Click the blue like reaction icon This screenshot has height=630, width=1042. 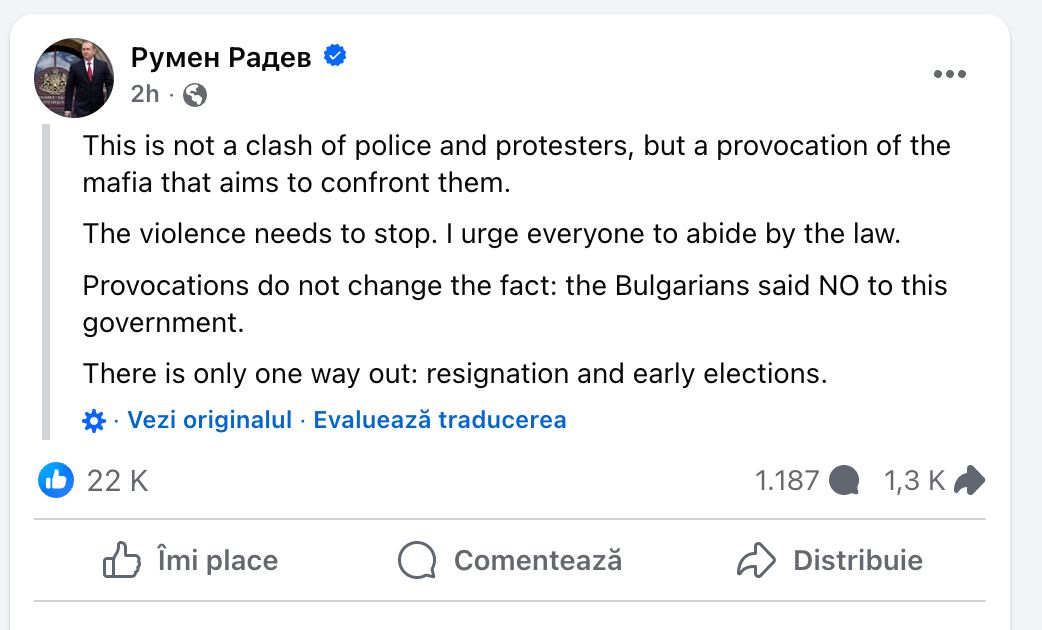(x=57, y=480)
